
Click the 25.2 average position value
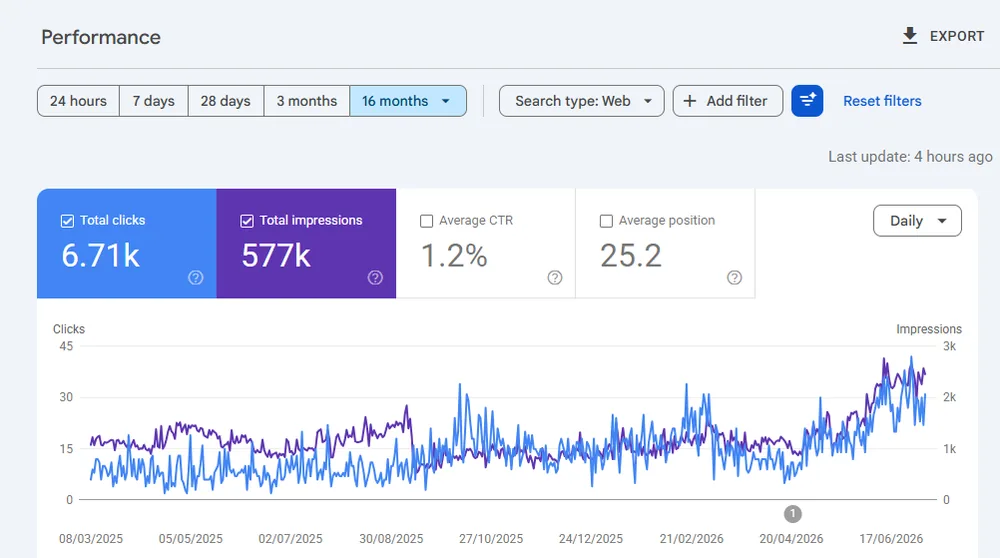tap(631, 256)
